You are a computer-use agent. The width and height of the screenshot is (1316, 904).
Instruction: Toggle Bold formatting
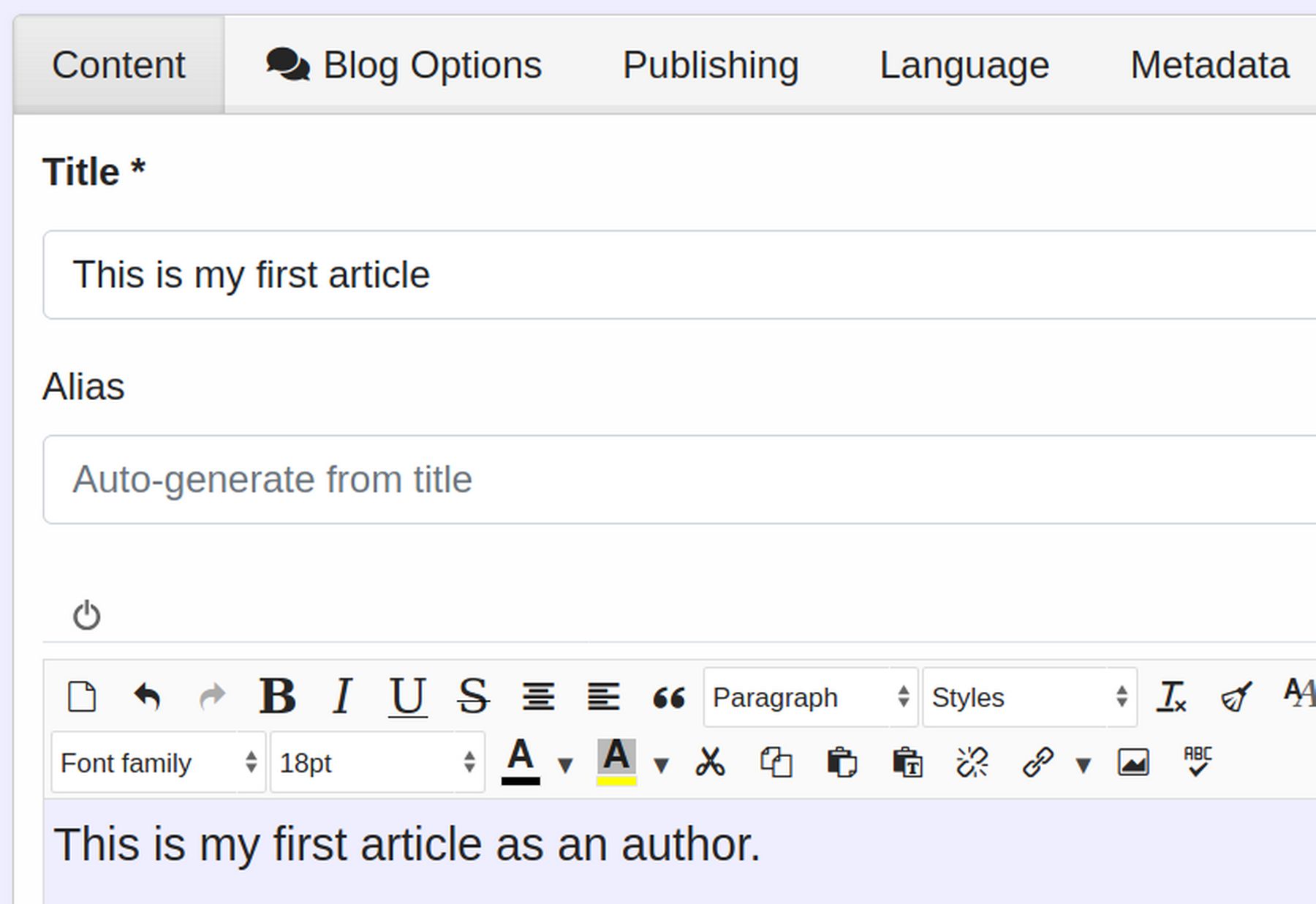coord(277,696)
